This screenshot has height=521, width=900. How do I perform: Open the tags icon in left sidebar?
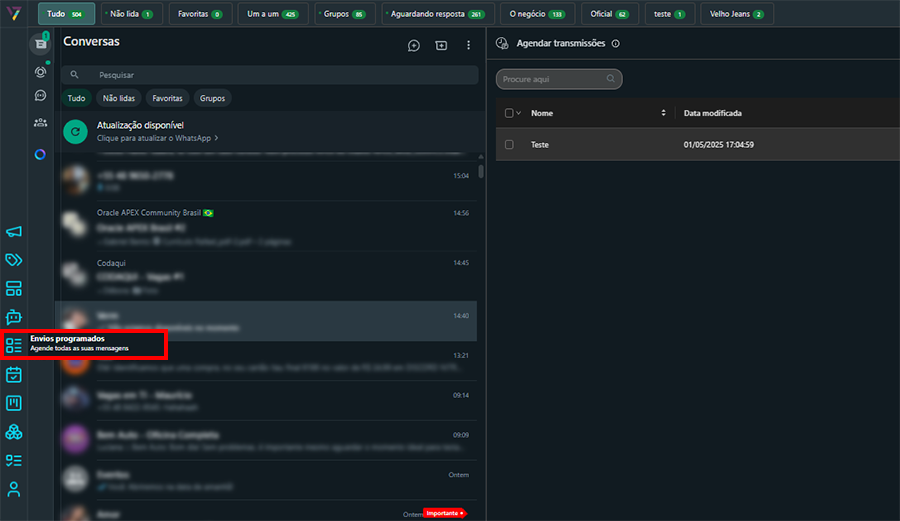14,260
